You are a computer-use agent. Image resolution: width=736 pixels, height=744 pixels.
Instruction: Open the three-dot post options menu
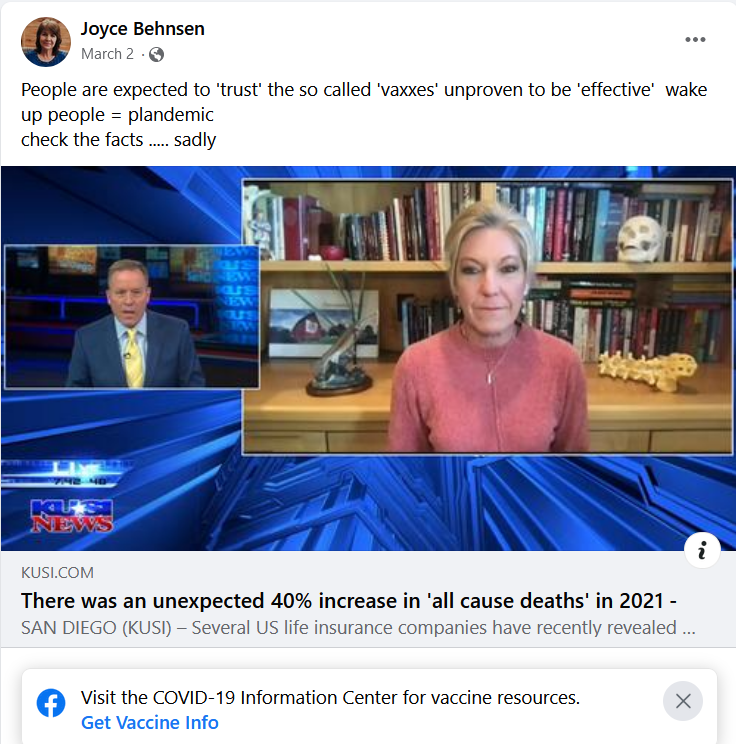tap(695, 40)
